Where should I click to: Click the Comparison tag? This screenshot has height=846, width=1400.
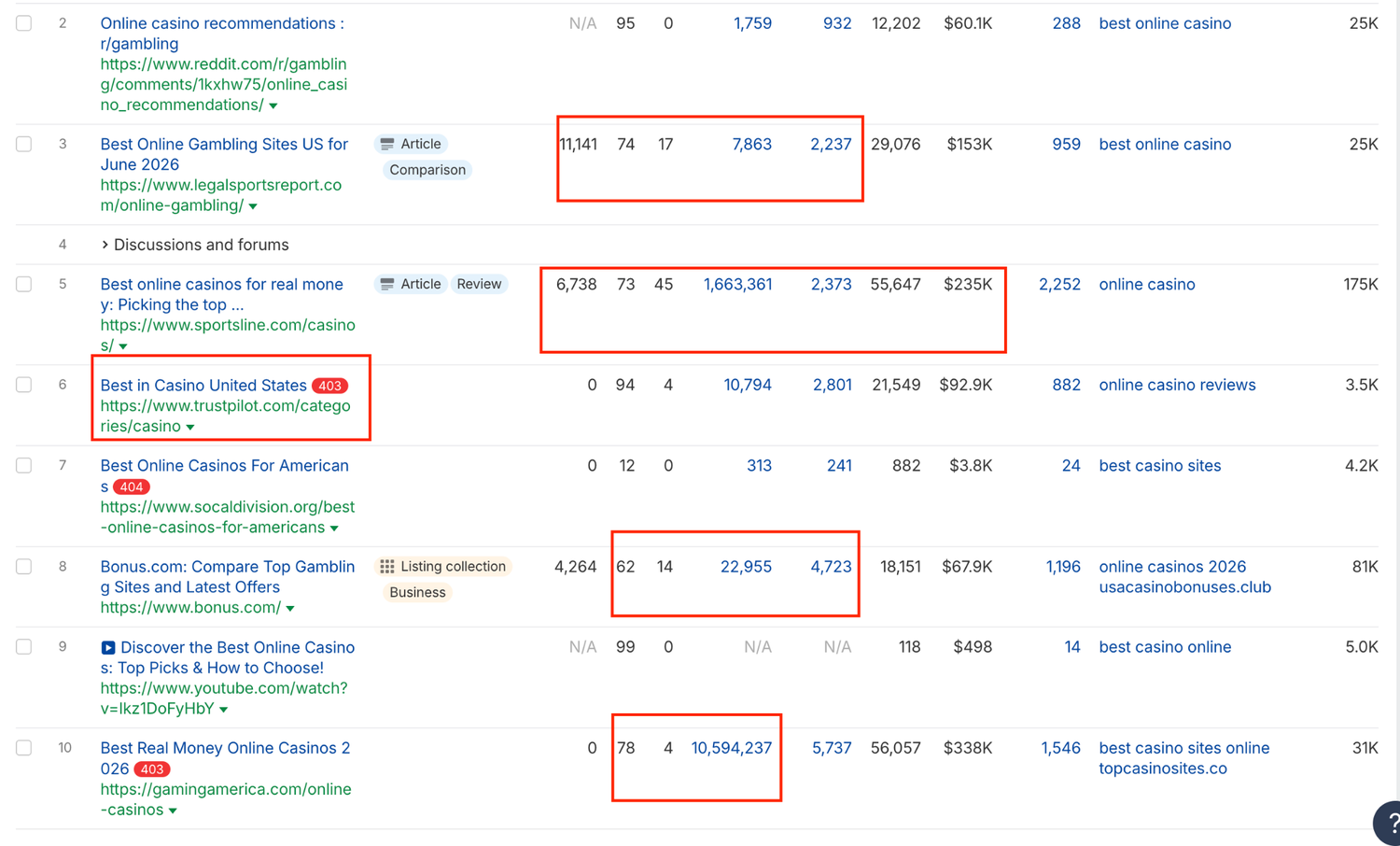(x=427, y=170)
